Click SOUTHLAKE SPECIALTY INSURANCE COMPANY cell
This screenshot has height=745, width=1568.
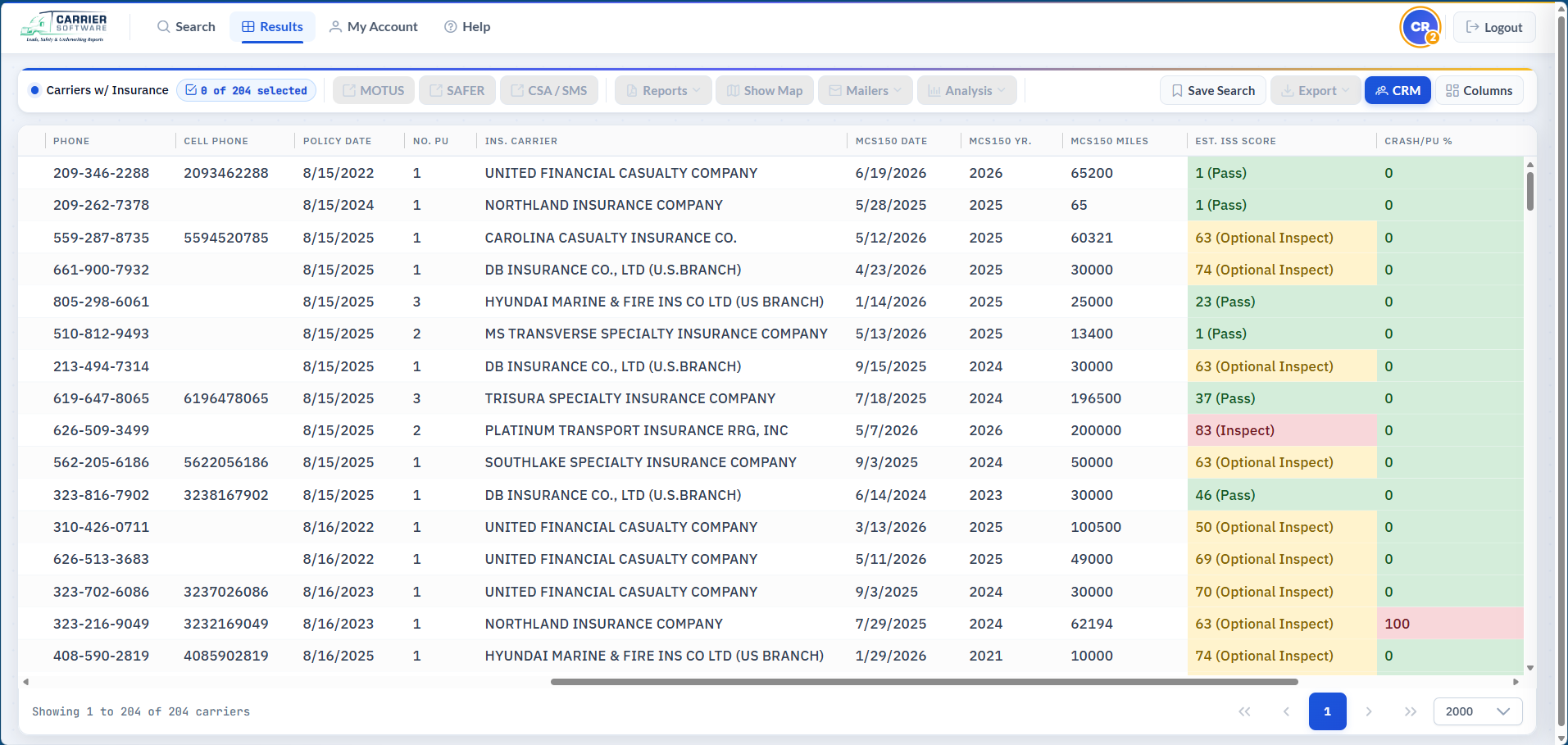tap(641, 462)
